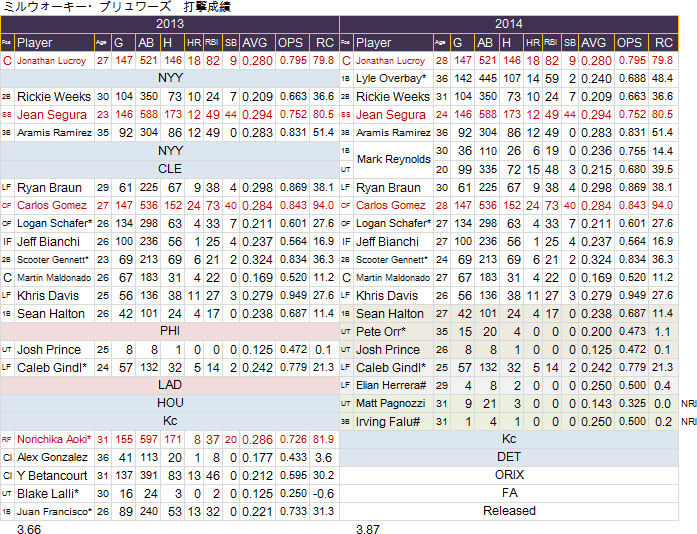Select Jonathan Lucroy in the 2013 table
The width and height of the screenshot is (697, 534).
(52, 61)
